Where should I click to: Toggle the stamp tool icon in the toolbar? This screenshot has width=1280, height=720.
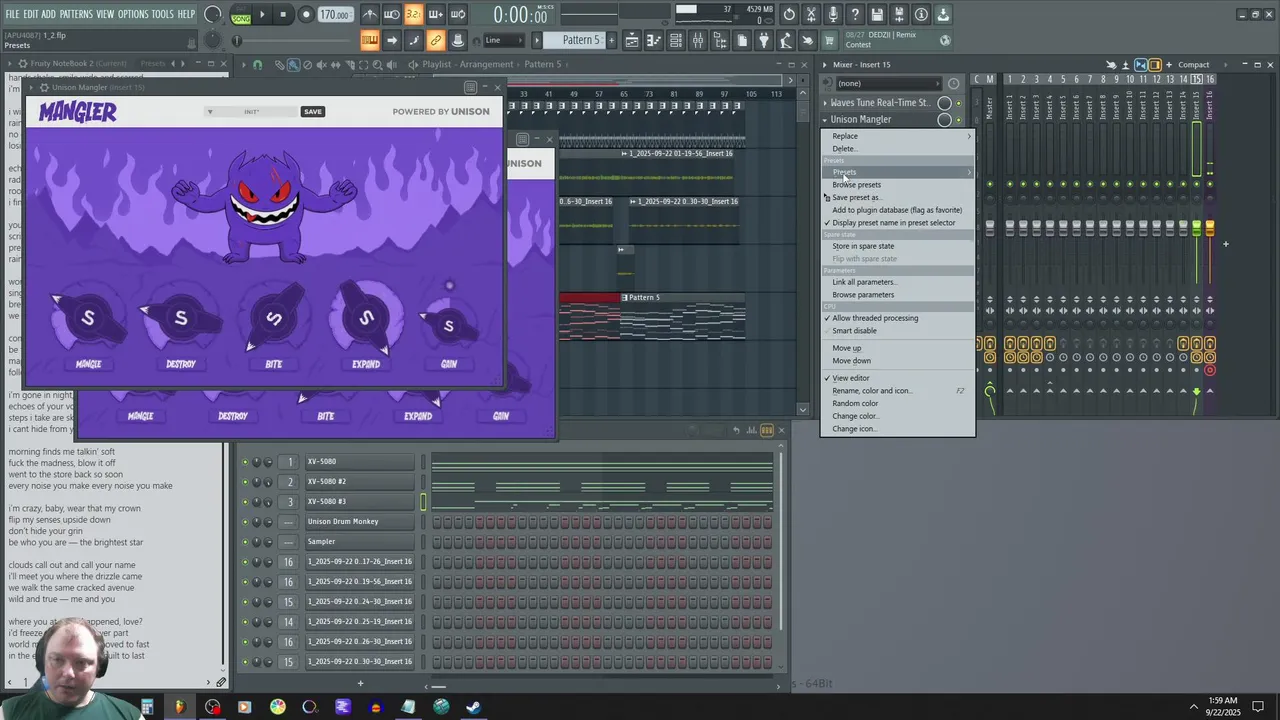pos(458,41)
